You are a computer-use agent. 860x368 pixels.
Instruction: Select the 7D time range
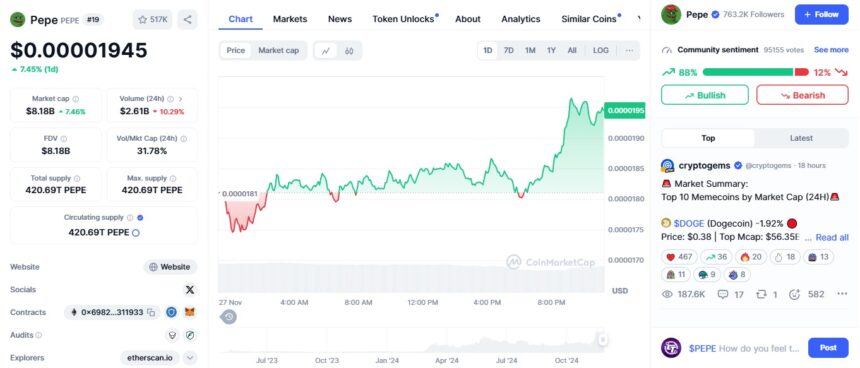pos(508,50)
